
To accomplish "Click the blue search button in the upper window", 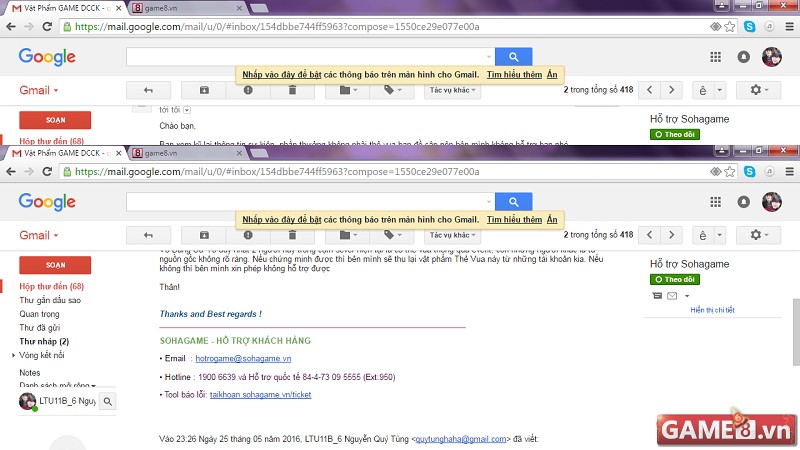I will [514, 57].
